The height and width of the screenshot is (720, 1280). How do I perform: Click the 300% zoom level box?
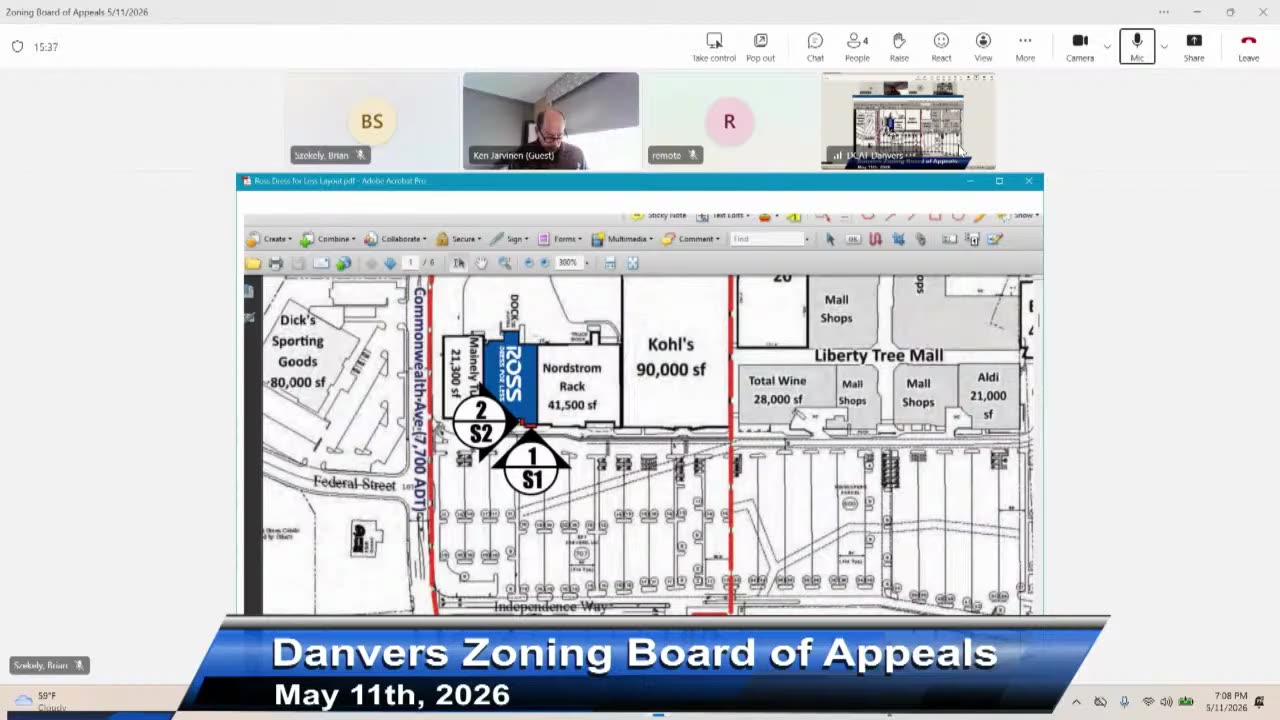568,263
